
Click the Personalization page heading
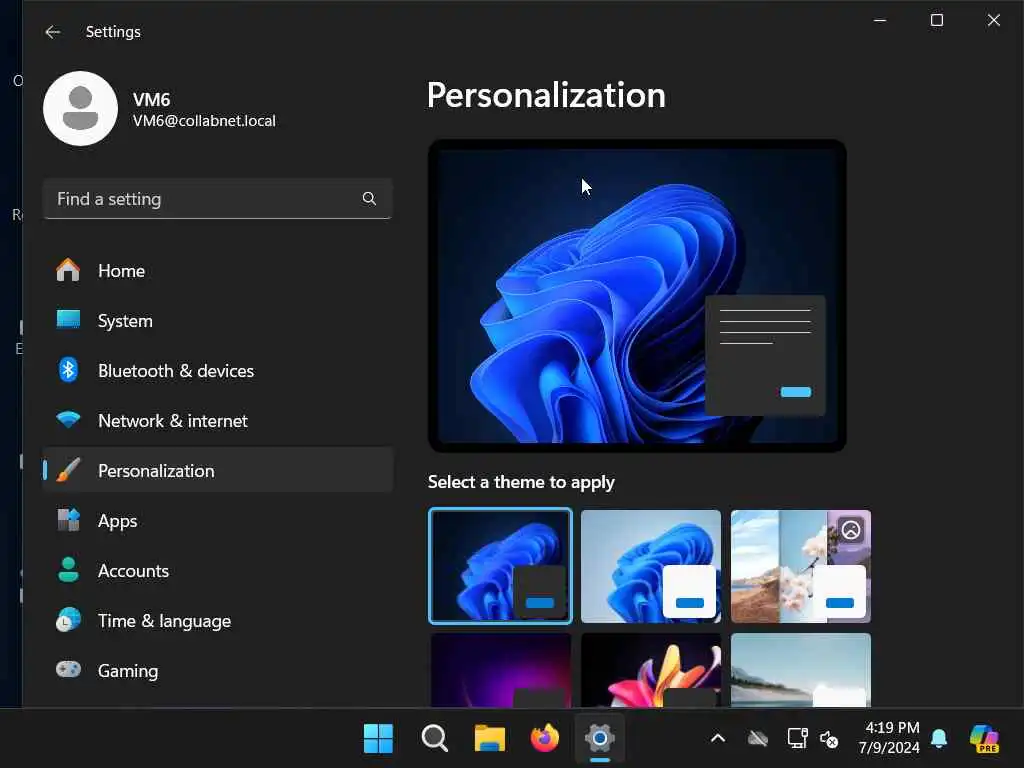tap(546, 95)
